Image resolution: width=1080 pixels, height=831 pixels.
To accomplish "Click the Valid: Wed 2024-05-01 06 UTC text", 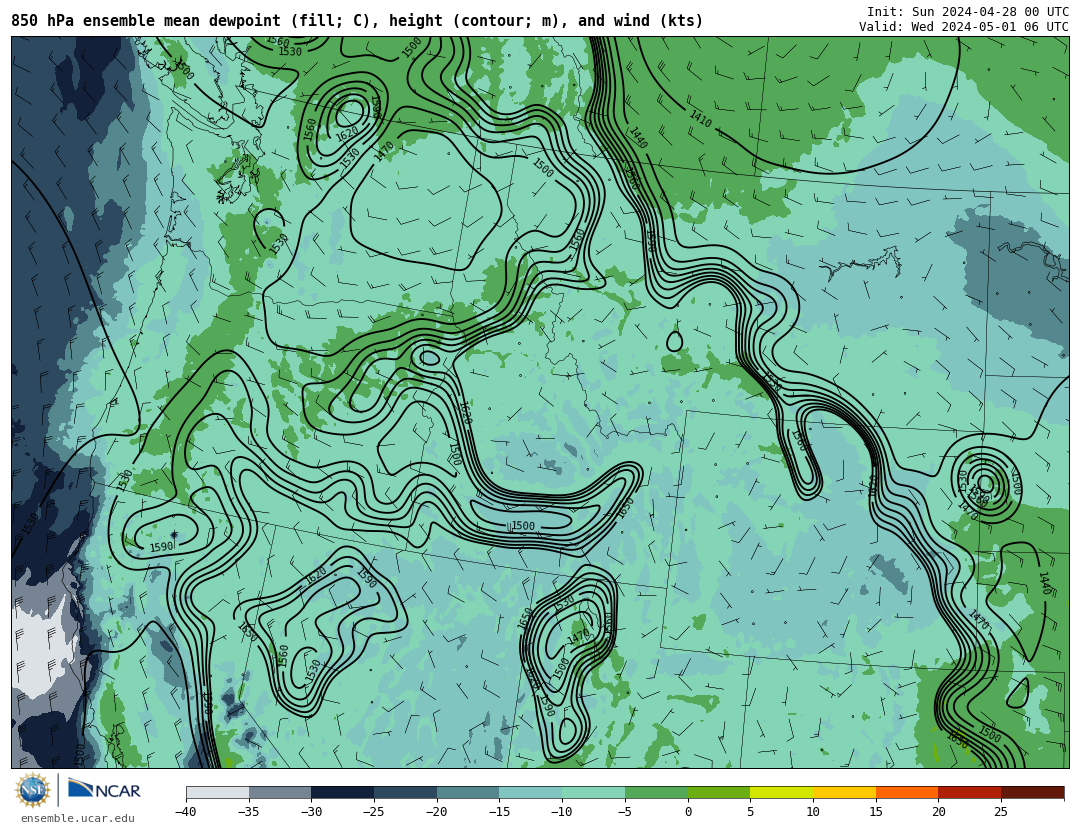I will coord(964,27).
